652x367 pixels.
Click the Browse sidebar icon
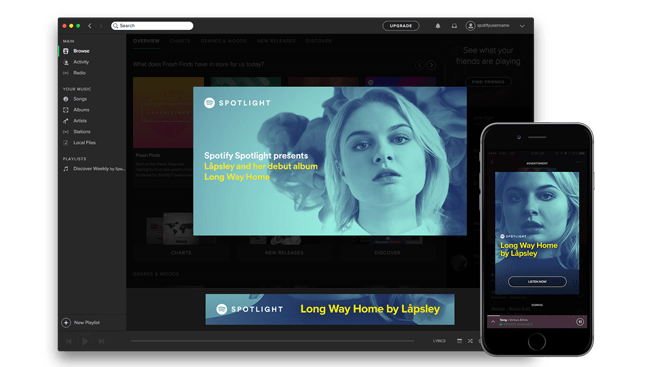[x=66, y=51]
